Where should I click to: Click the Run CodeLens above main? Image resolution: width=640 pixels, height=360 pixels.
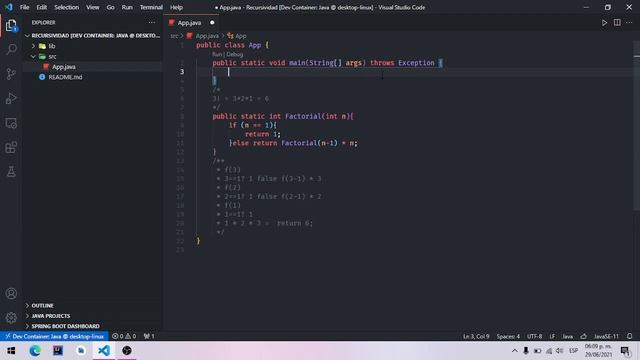click(217, 54)
